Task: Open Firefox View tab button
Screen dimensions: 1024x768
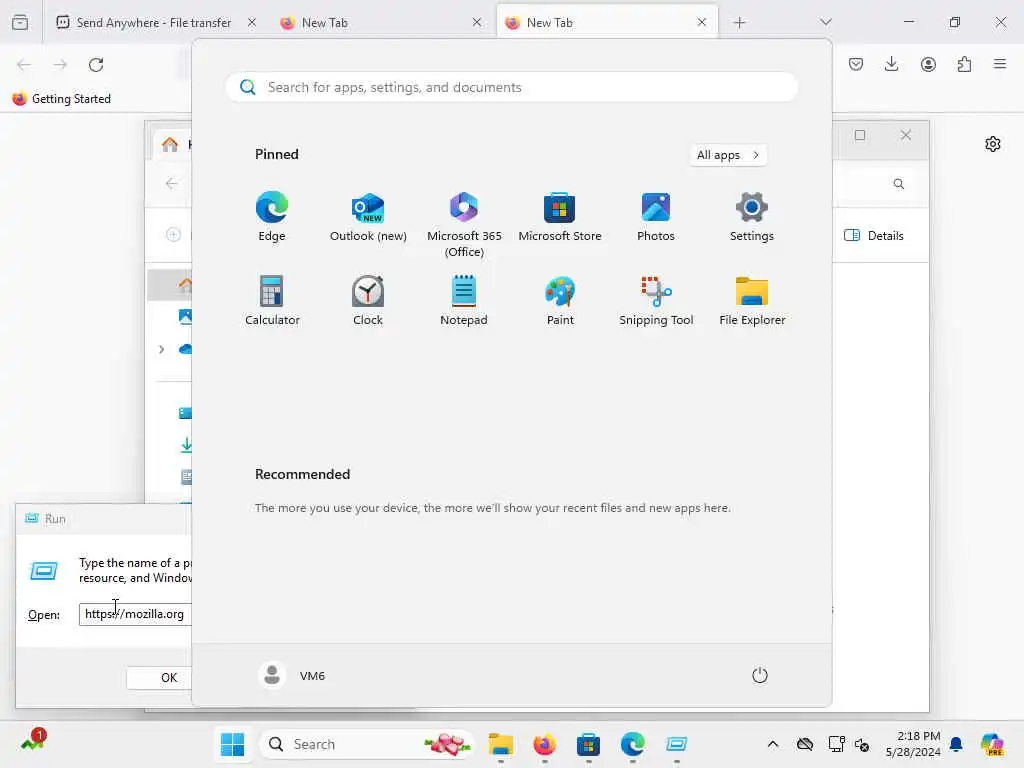Action: pyautogui.click(x=20, y=23)
